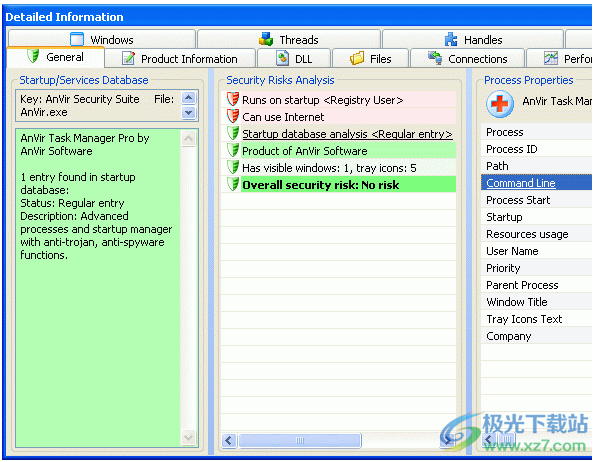599x462 pixels.
Task: Select 'Runs on startup <Registry User>' row
Action: (x=338, y=99)
